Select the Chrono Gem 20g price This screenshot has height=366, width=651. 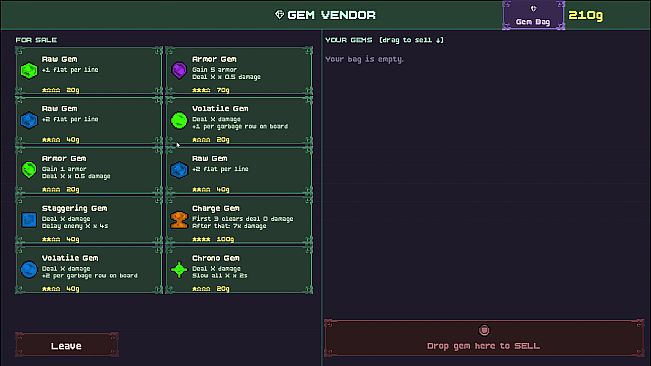point(223,289)
